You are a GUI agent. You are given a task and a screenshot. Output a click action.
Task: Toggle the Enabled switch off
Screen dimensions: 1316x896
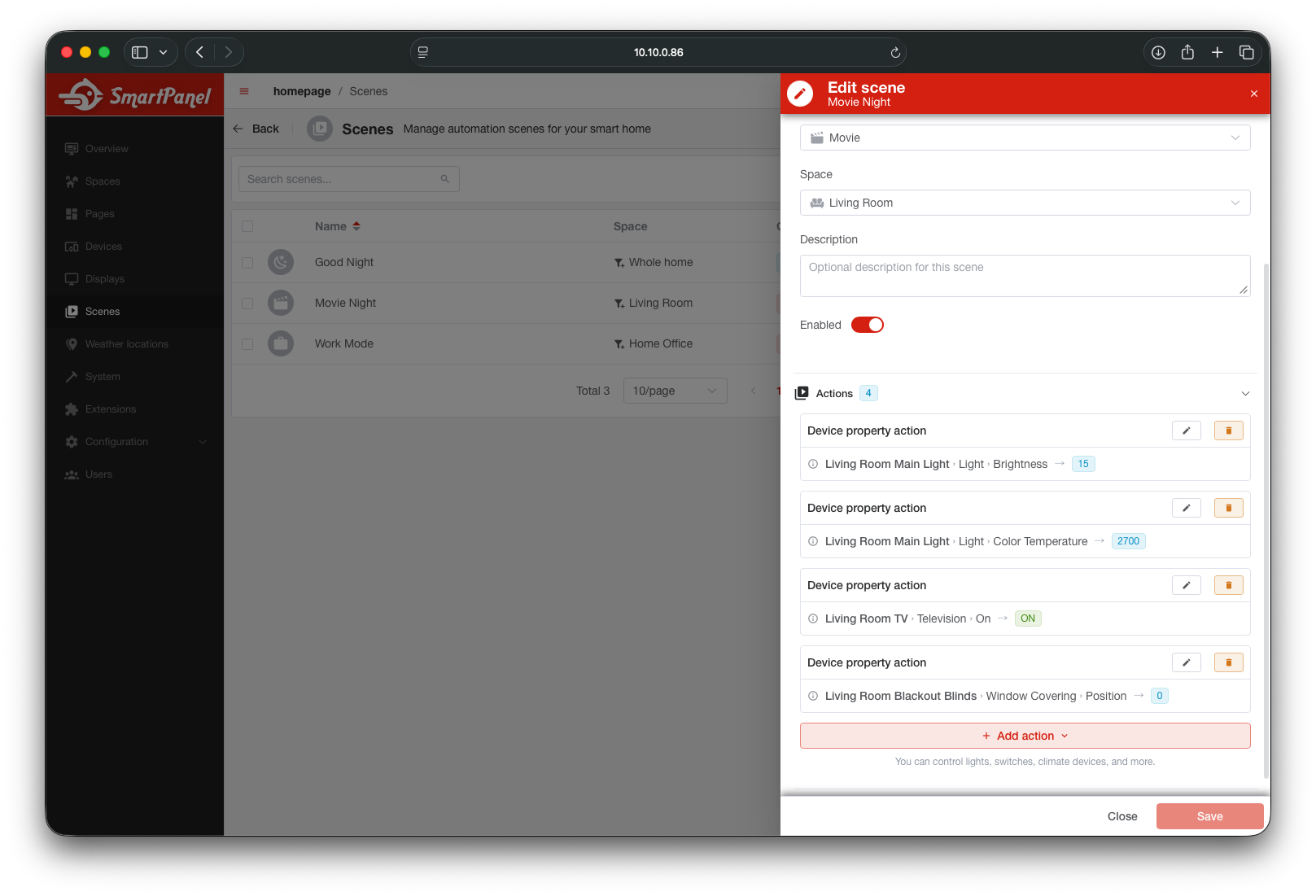[867, 325]
